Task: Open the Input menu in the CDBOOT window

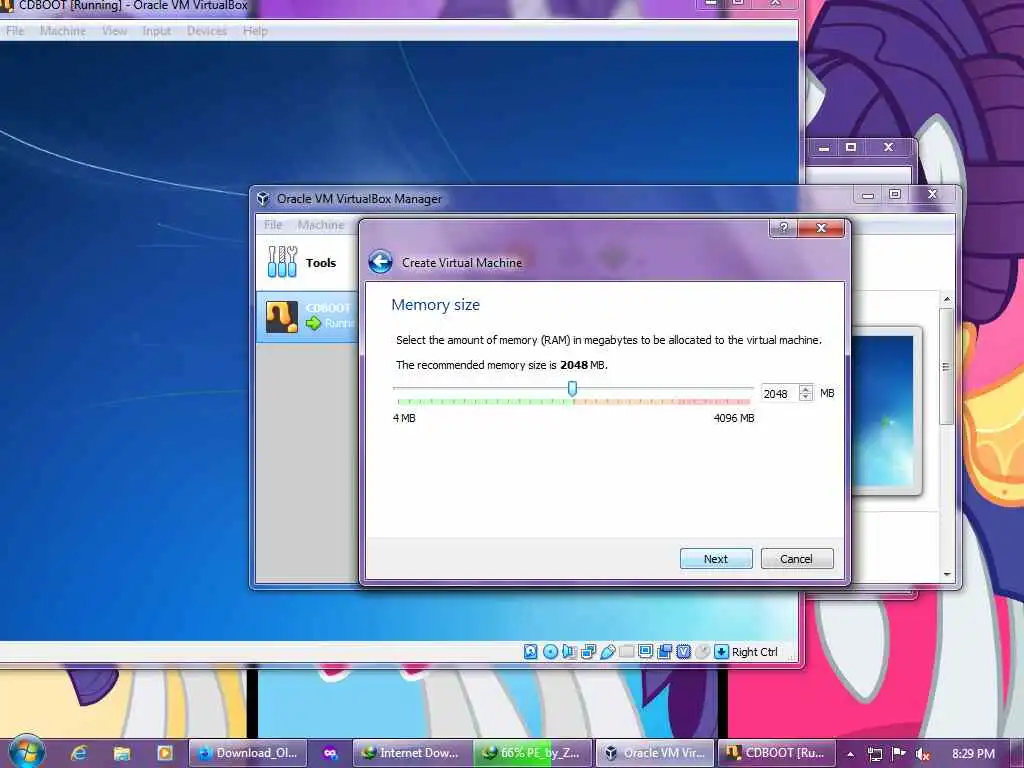Action: [x=157, y=31]
